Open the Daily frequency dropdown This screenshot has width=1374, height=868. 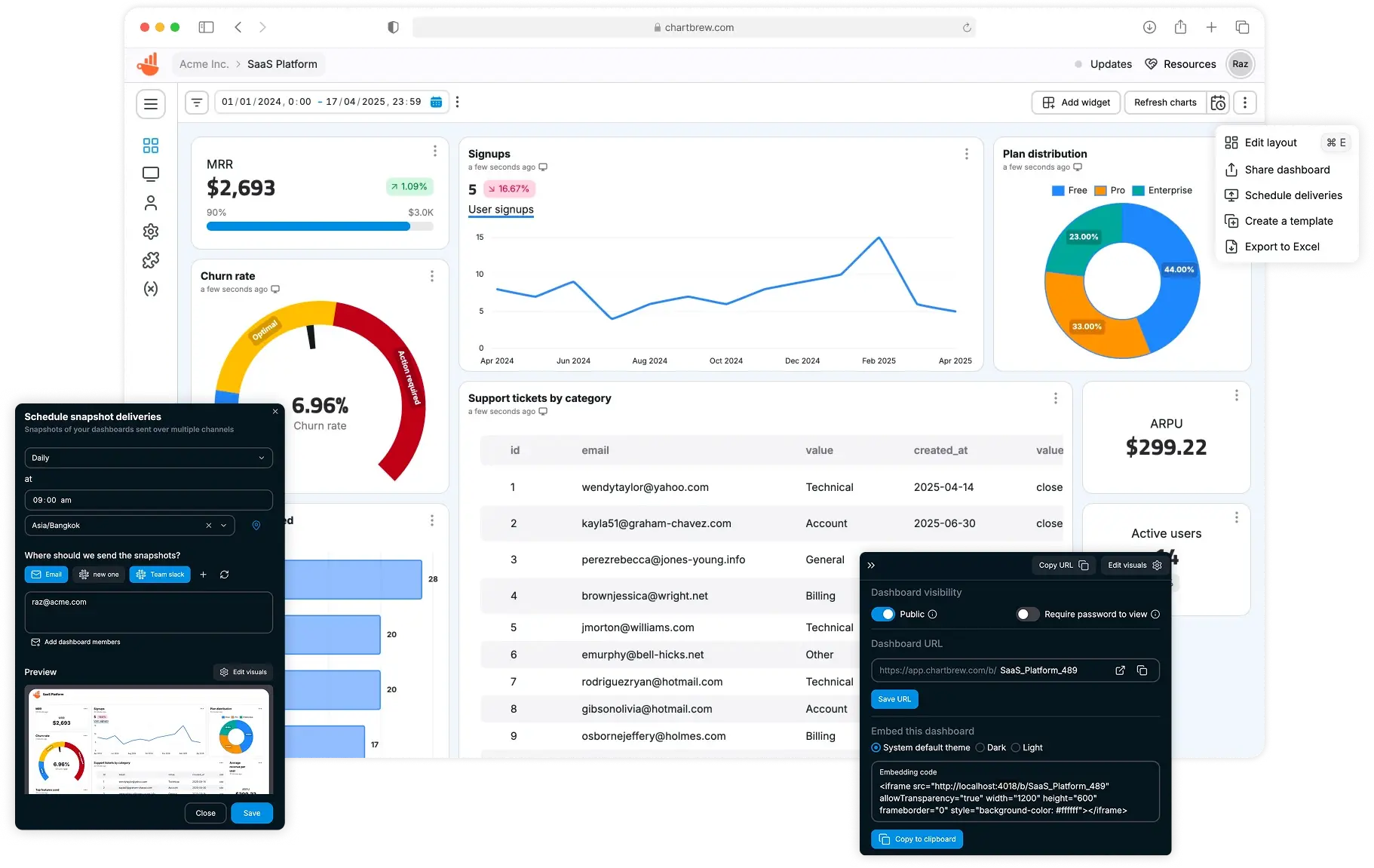[149, 458]
